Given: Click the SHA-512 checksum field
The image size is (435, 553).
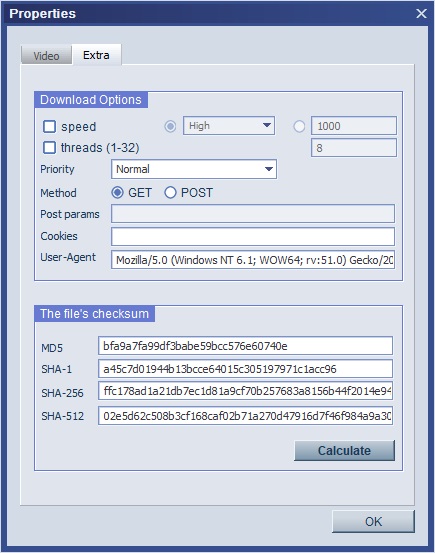Looking at the screenshot, I should coord(245,416).
